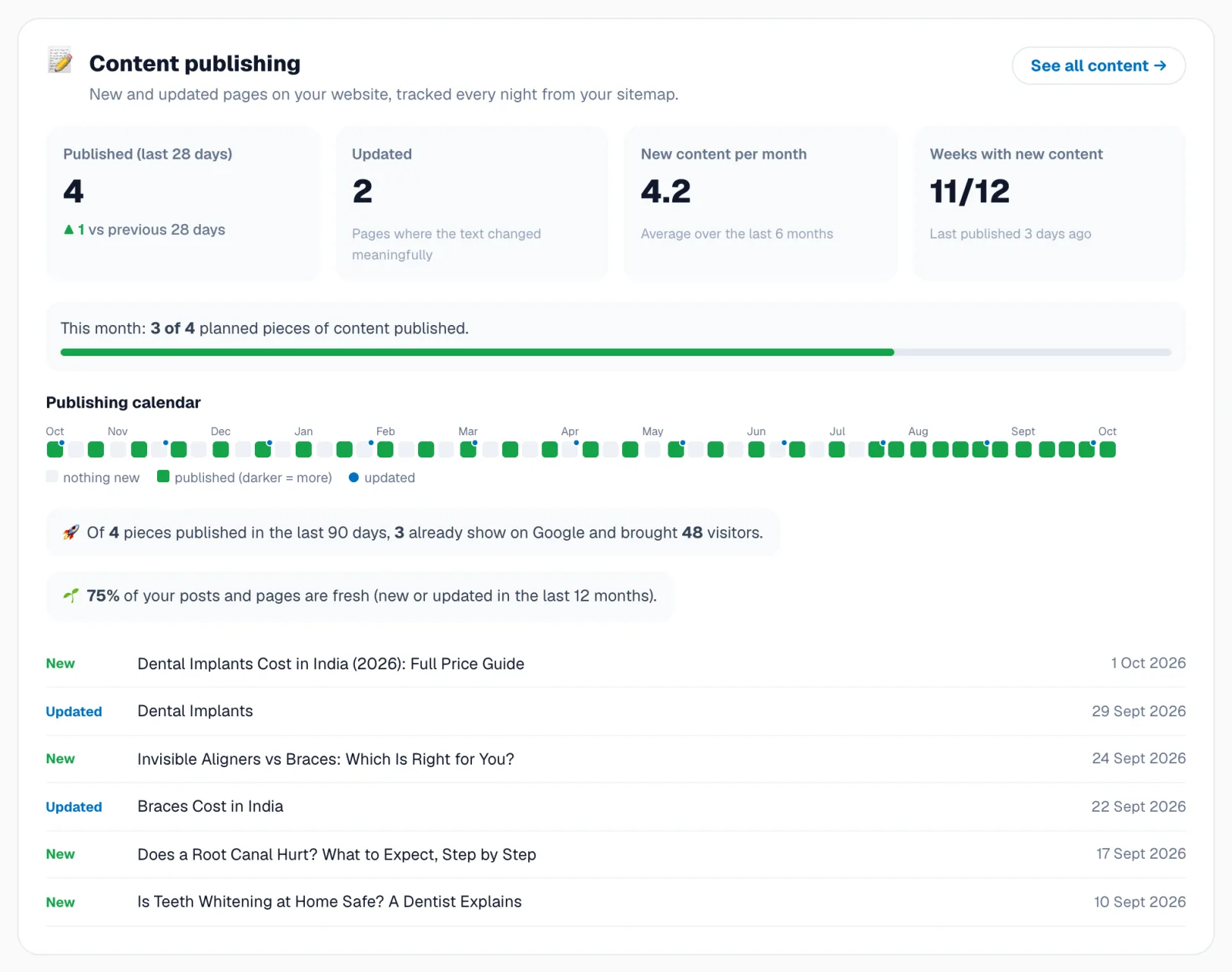Screen dimensions: 1232x972
Task: Click the 'Updated' tag on the Braces Cost in India row
Action: pos(74,807)
